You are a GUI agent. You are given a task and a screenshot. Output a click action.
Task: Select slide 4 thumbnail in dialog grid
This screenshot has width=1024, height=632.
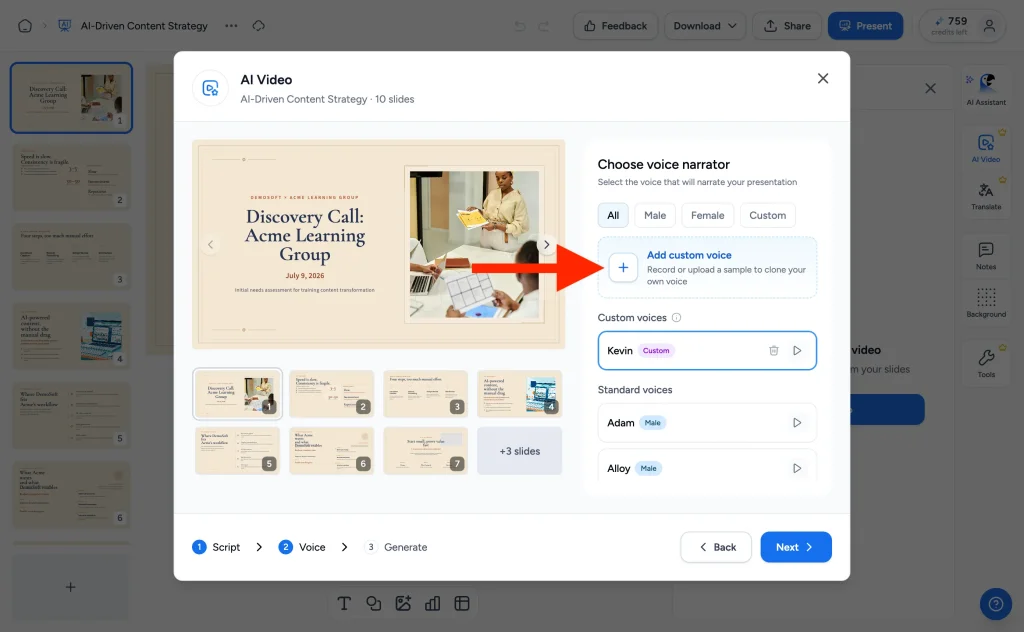520,394
